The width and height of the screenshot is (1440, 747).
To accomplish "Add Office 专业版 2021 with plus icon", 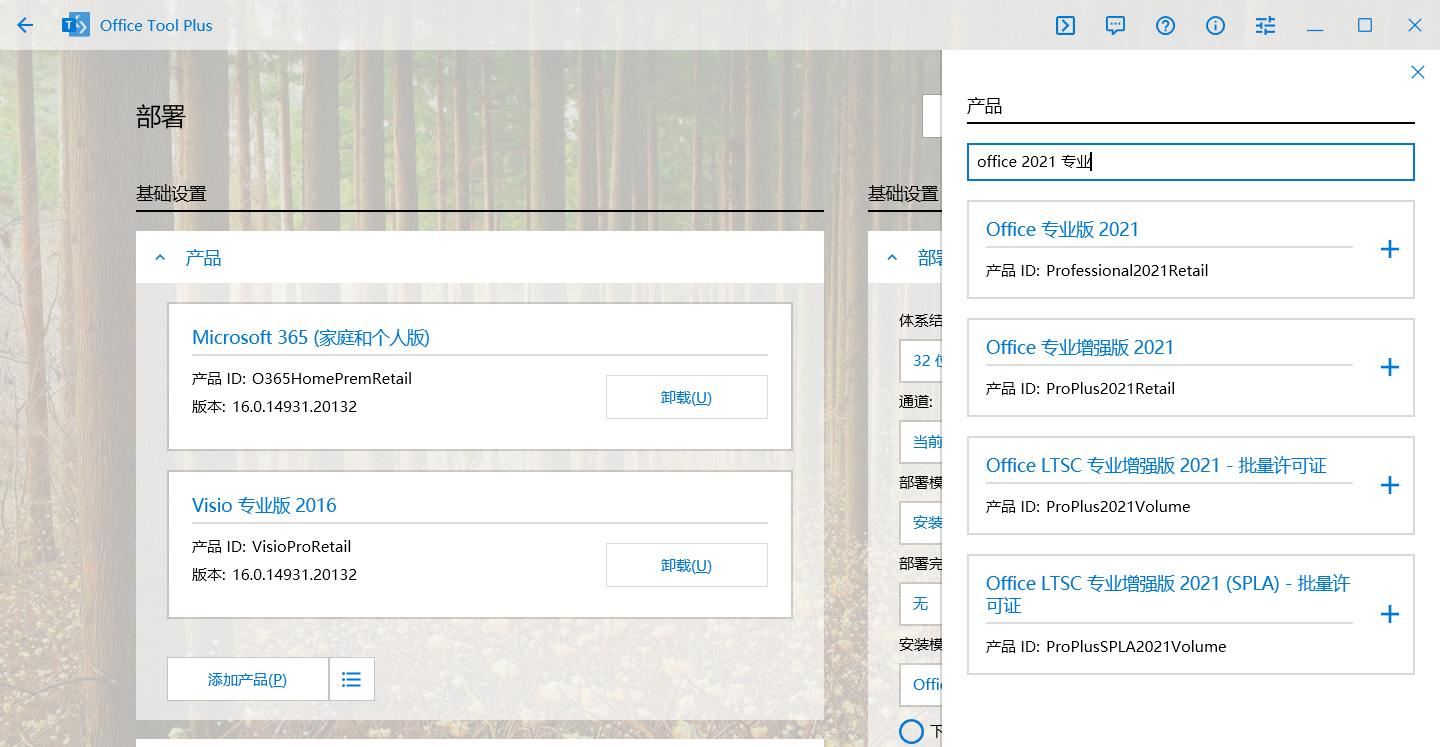I will 1389,250.
